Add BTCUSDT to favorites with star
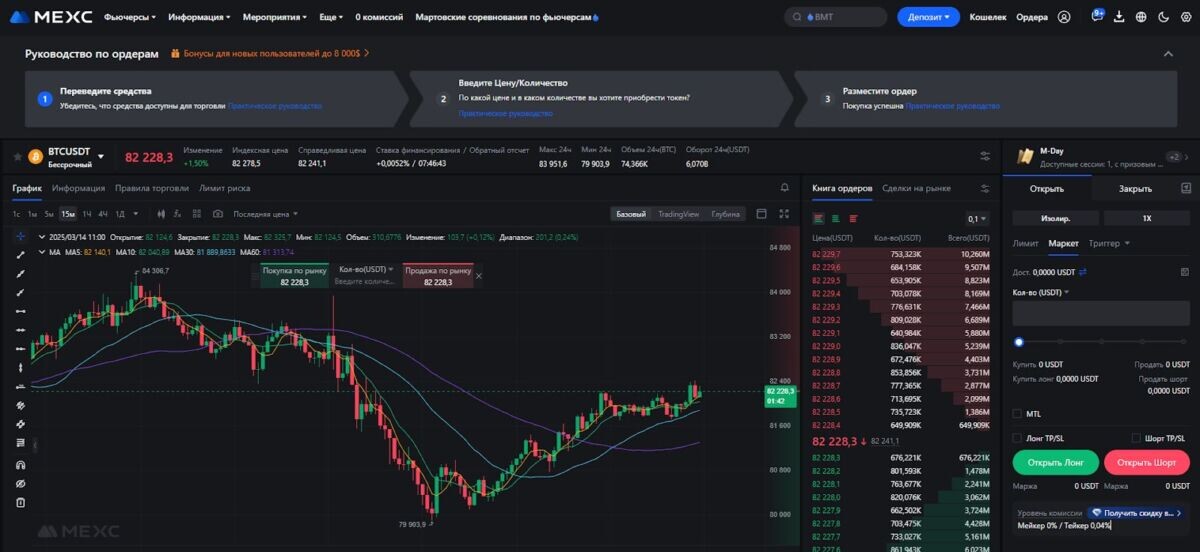The width and height of the screenshot is (1200, 552). [x=17, y=157]
